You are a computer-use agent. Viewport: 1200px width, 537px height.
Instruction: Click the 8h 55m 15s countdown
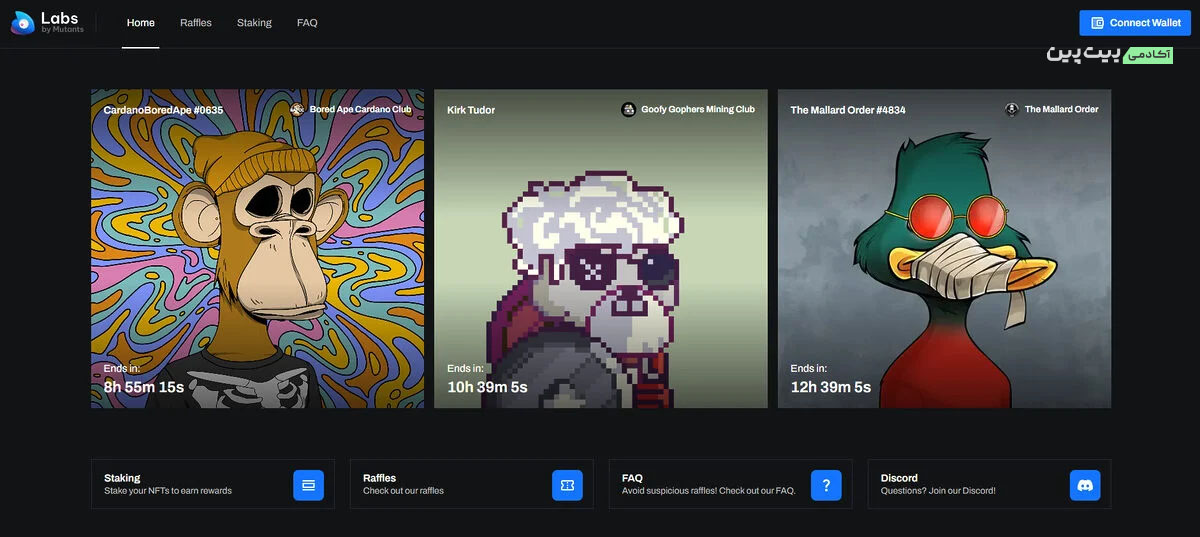click(144, 387)
